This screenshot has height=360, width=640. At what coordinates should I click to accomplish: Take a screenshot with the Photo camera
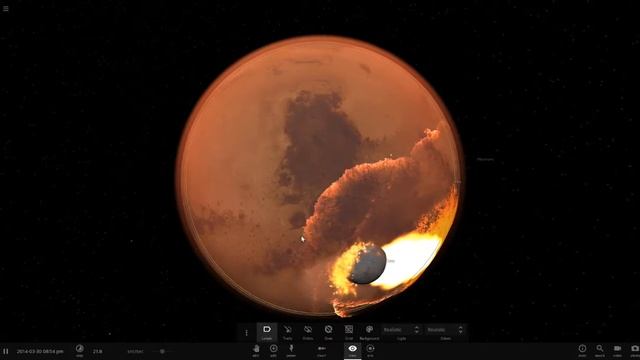pos(635,350)
